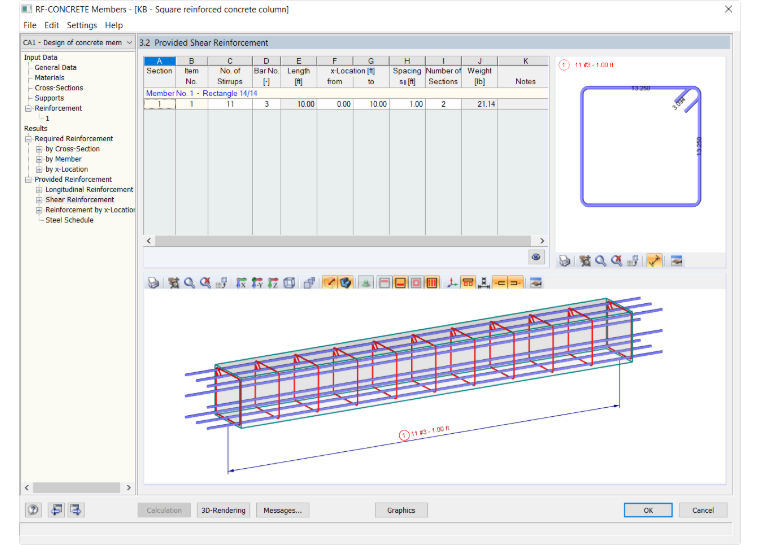Click the picture export icon in the stirrup preview toolbar
Viewport: 760px width, 545px height.
(x=677, y=261)
